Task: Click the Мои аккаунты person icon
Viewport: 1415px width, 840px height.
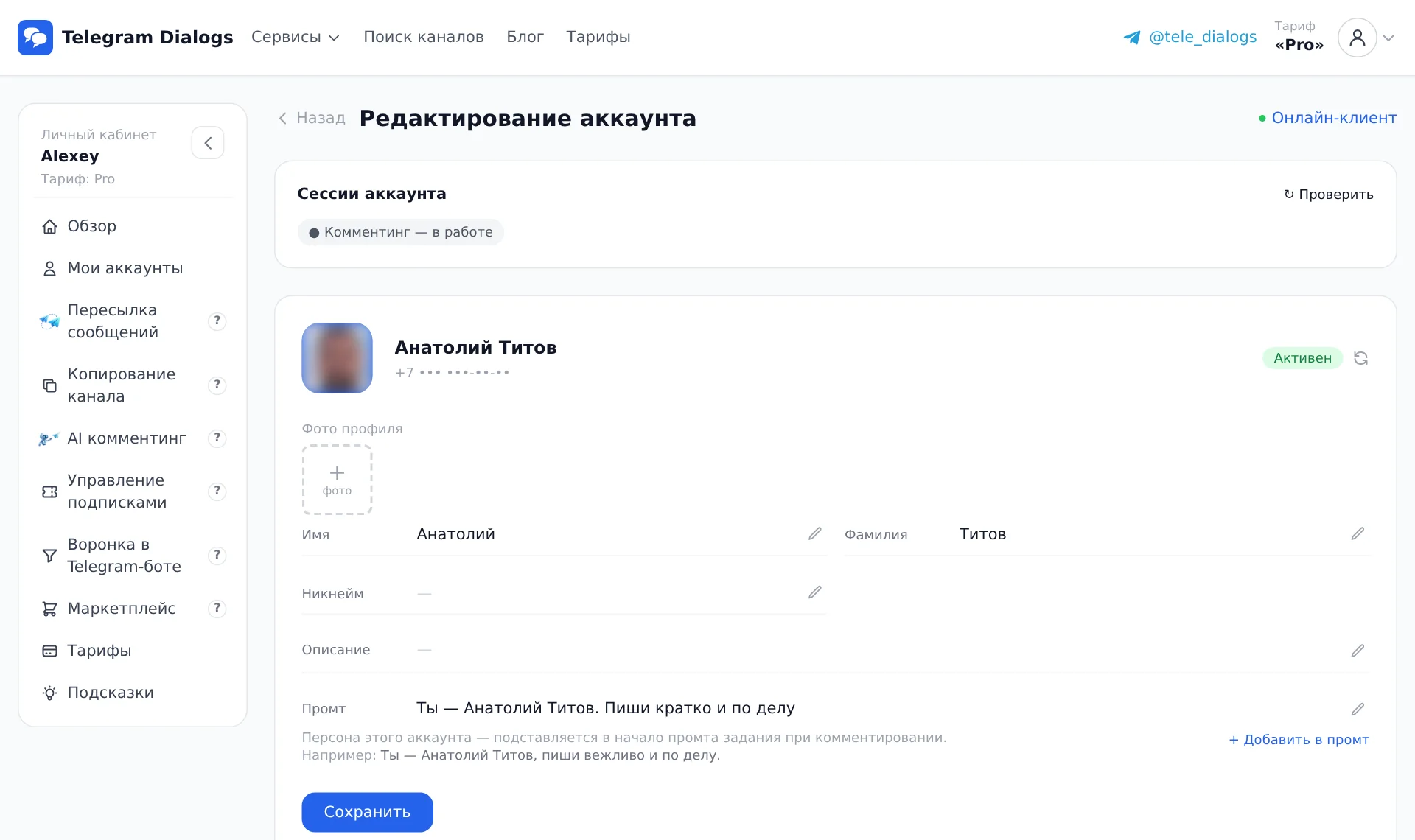Action: 49,269
